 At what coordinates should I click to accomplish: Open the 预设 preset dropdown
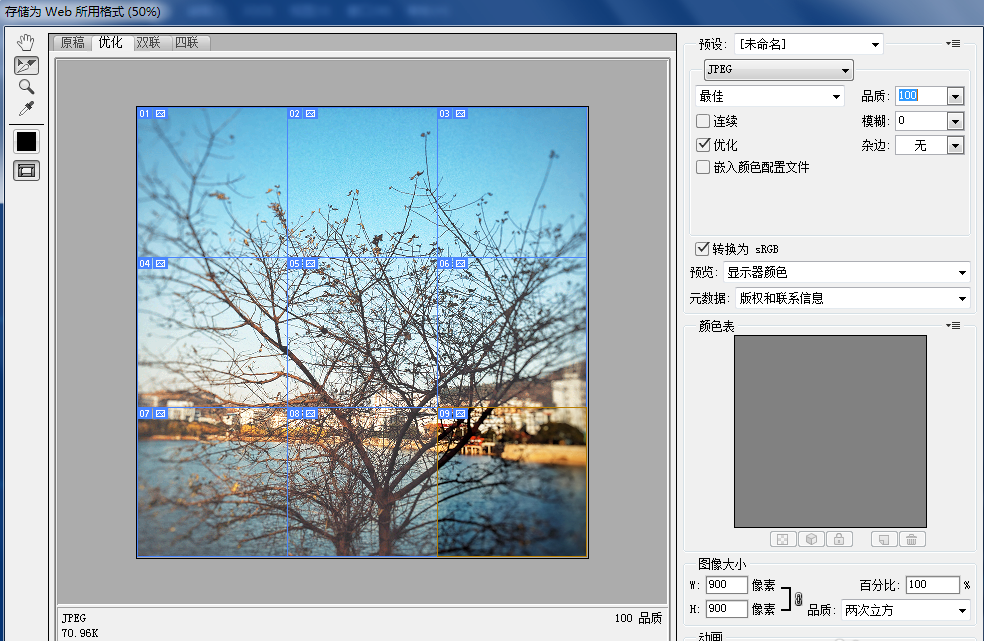pos(808,44)
